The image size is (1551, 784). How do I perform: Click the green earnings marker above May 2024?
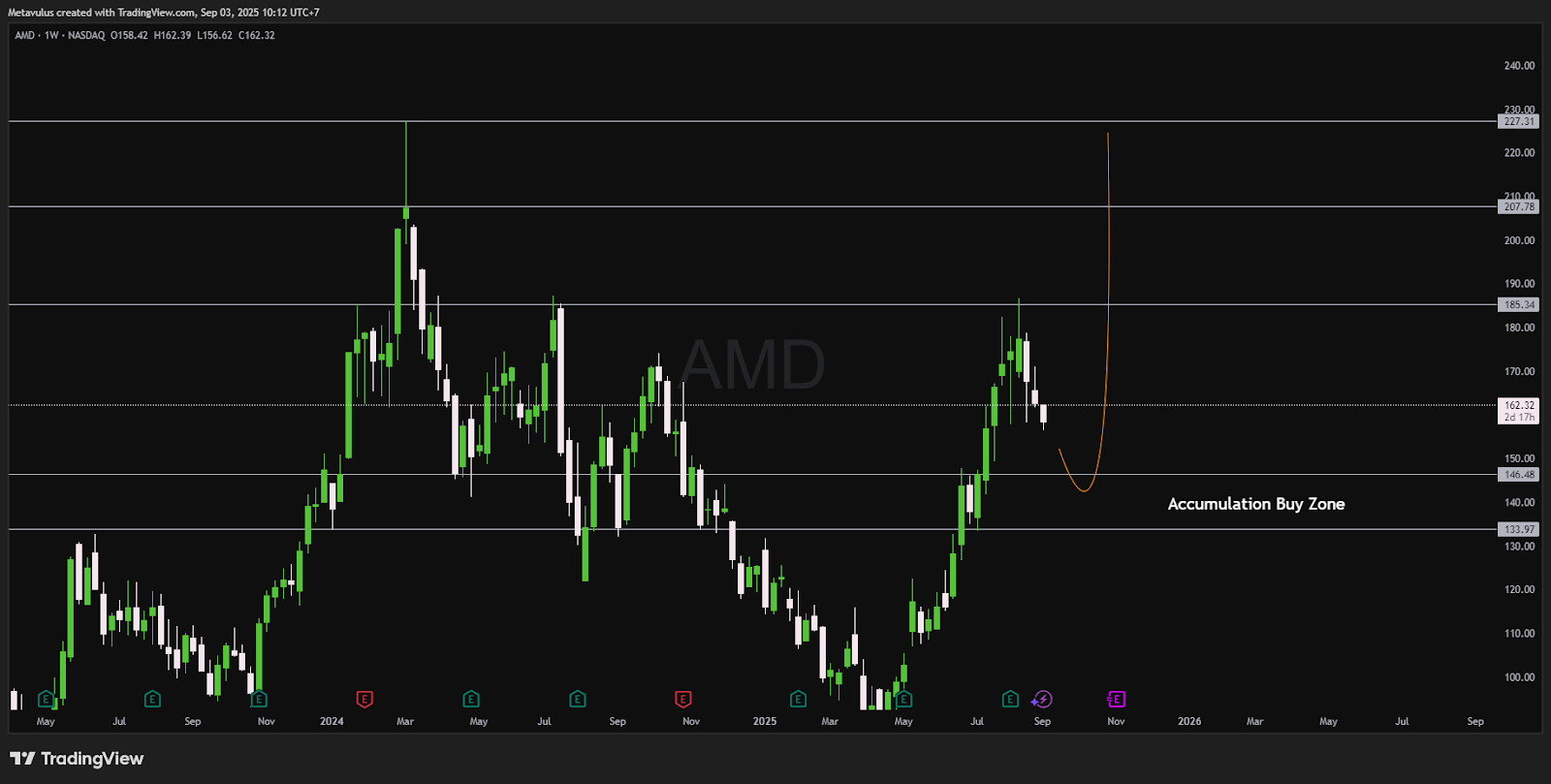pos(471,699)
